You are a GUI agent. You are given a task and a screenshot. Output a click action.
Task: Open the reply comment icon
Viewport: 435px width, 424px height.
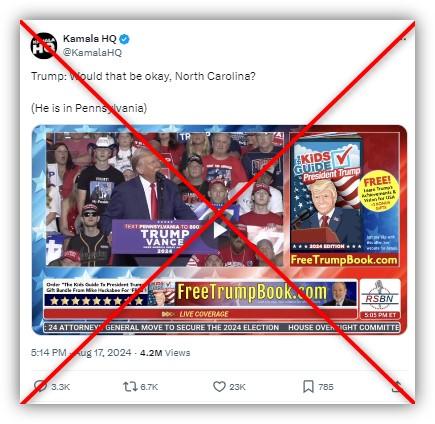pos(41,386)
